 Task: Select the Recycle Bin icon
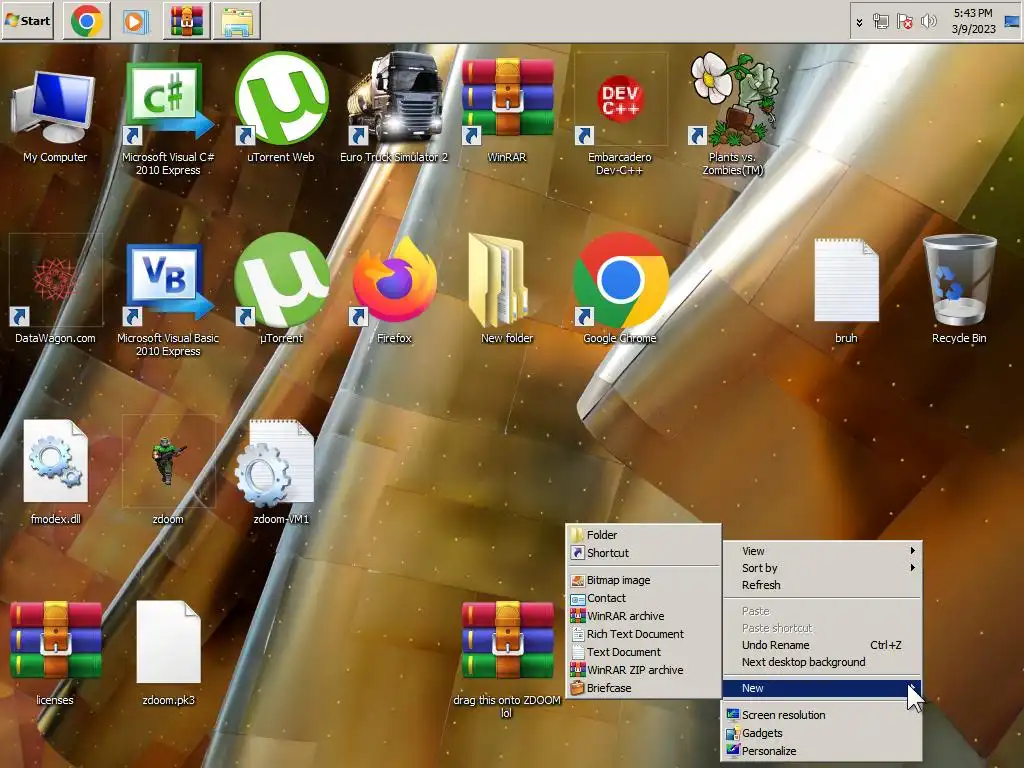[x=959, y=291]
